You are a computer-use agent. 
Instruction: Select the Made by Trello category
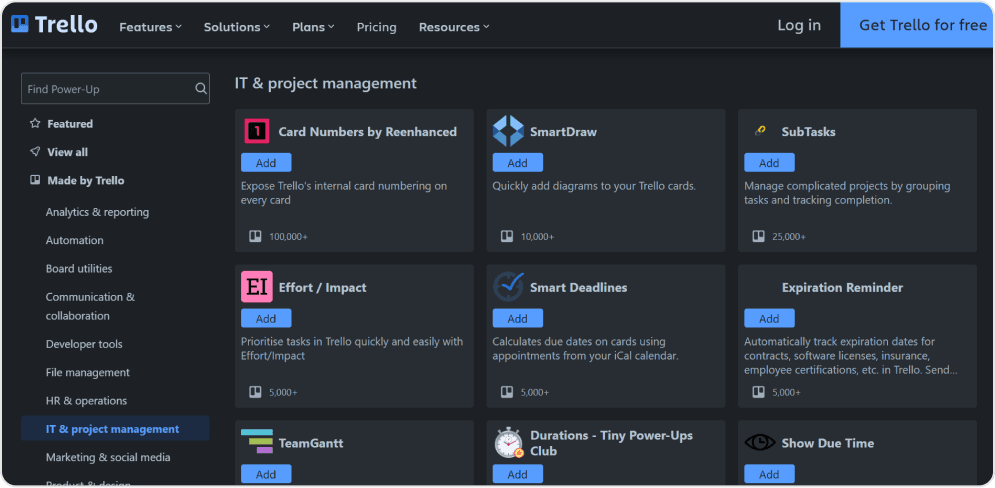point(86,181)
